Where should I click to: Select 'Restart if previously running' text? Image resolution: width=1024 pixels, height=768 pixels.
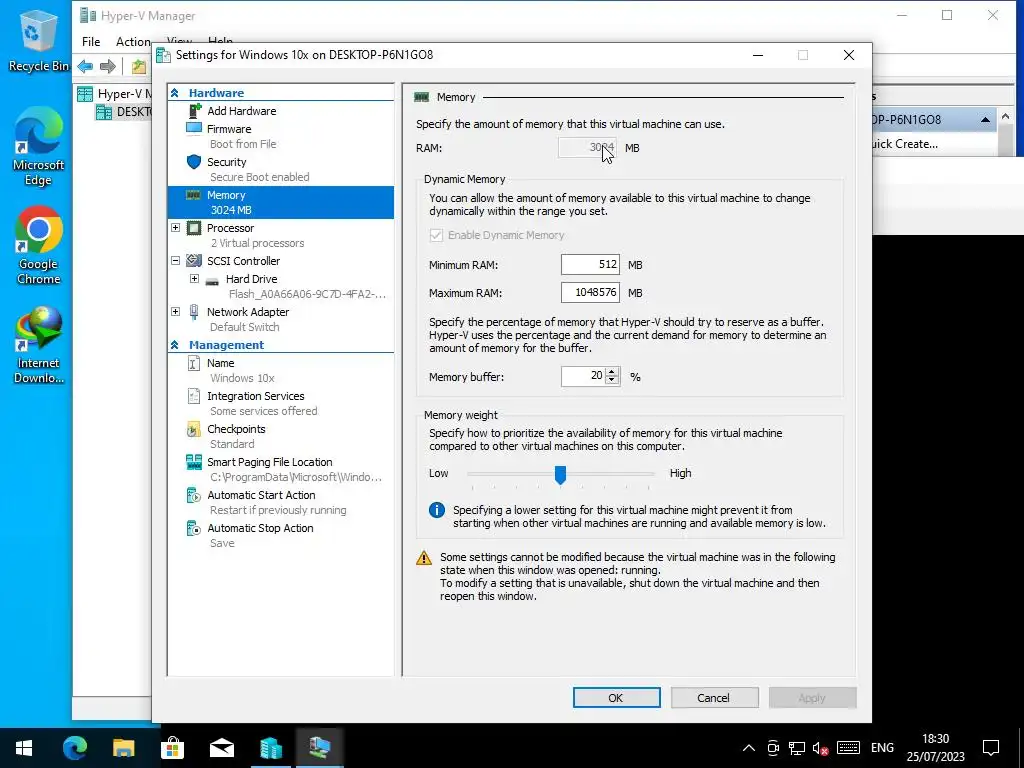click(x=278, y=510)
